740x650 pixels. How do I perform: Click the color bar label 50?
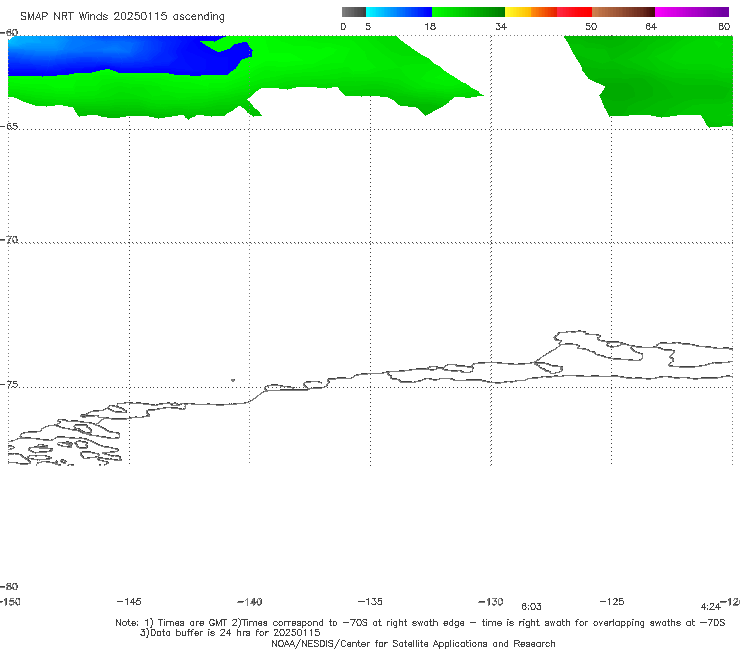pyautogui.click(x=591, y=26)
